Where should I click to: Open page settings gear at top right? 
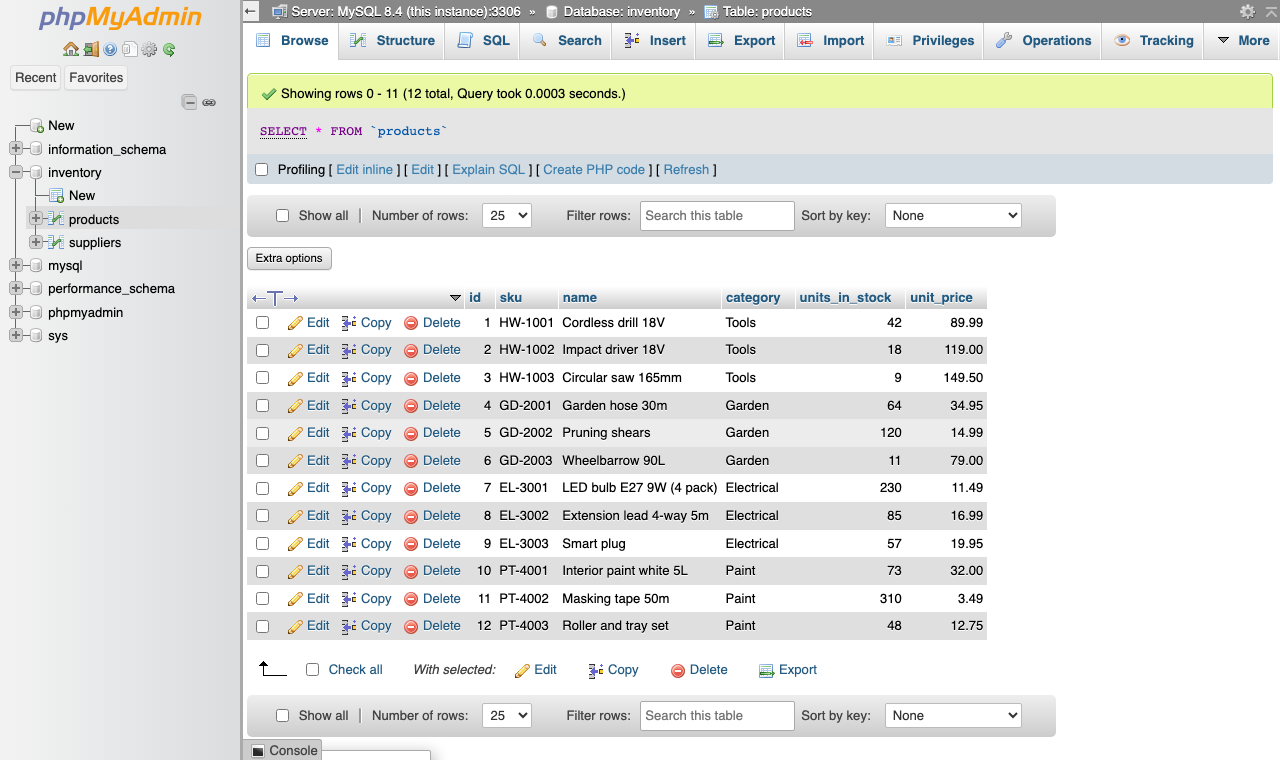[x=1247, y=11]
